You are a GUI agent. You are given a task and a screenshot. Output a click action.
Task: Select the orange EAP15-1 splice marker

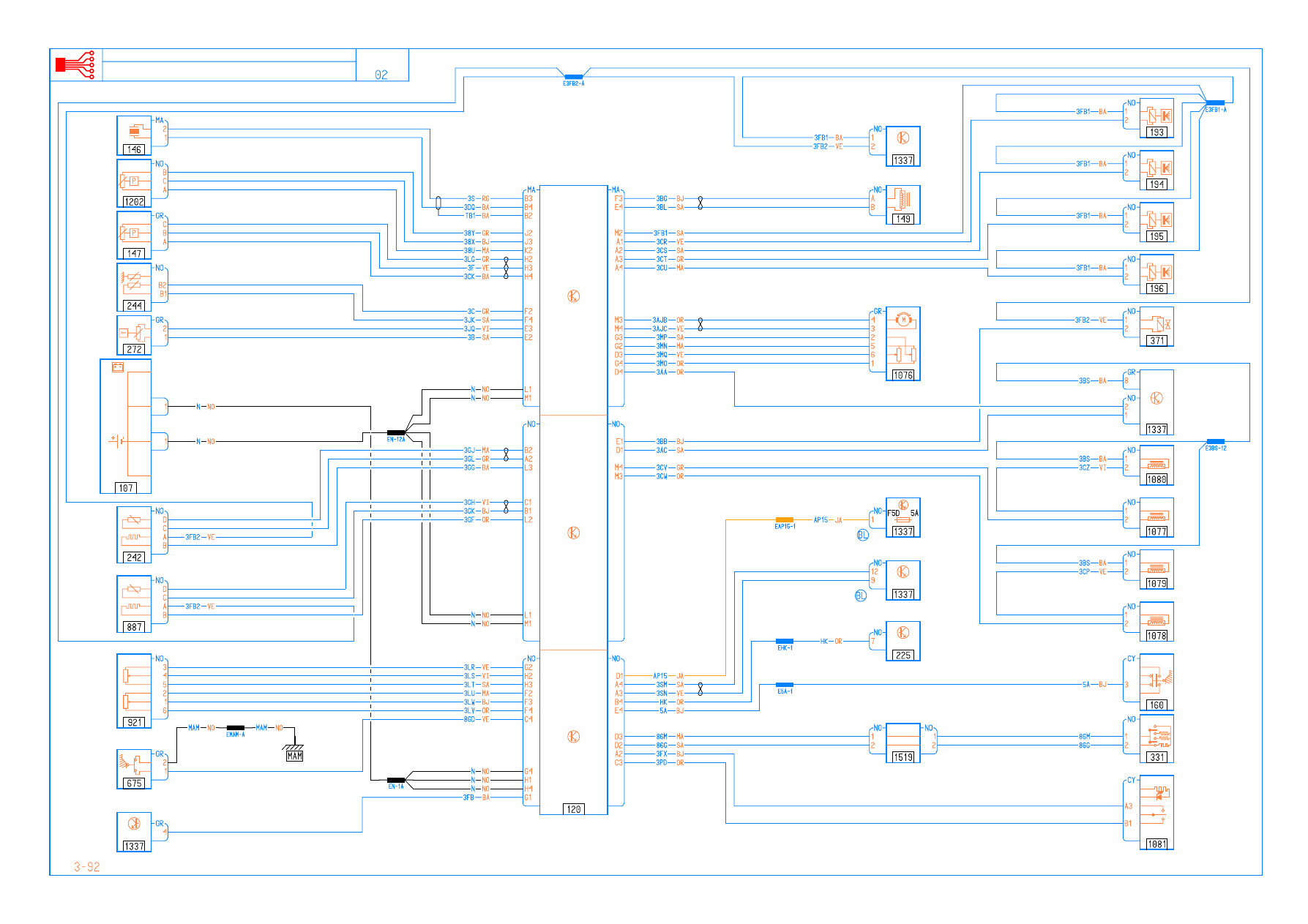[x=785, y=520]
